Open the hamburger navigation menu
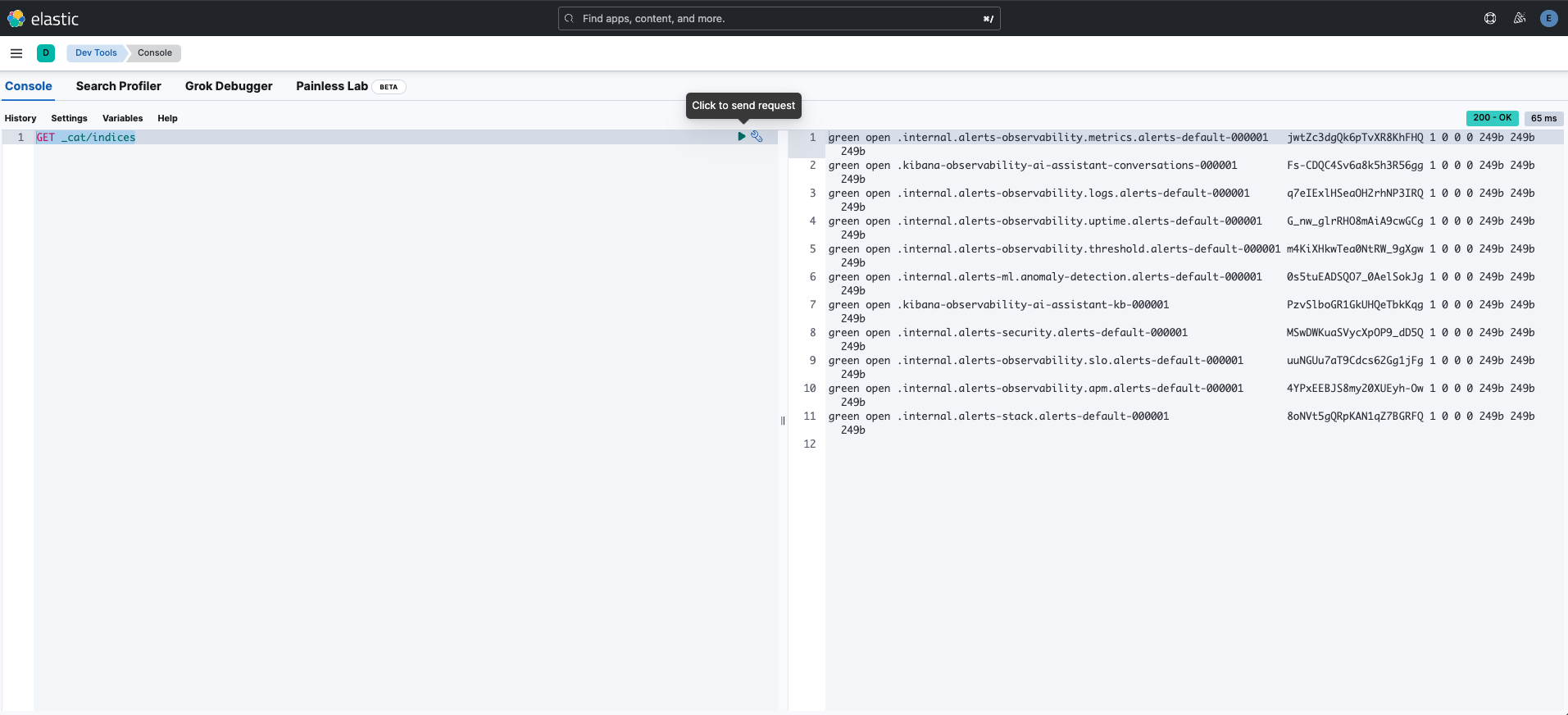1568x715 pixels. [x=16, y=53]
